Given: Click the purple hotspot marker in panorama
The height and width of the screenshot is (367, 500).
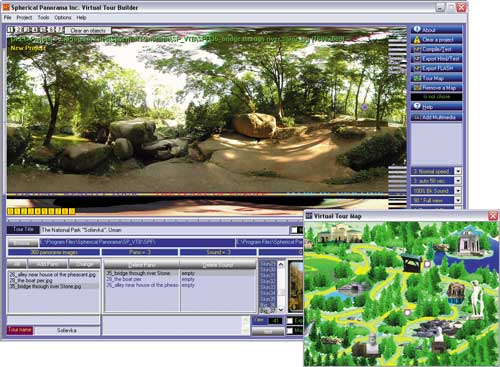Looking at the screenshot, I should 365,107.
